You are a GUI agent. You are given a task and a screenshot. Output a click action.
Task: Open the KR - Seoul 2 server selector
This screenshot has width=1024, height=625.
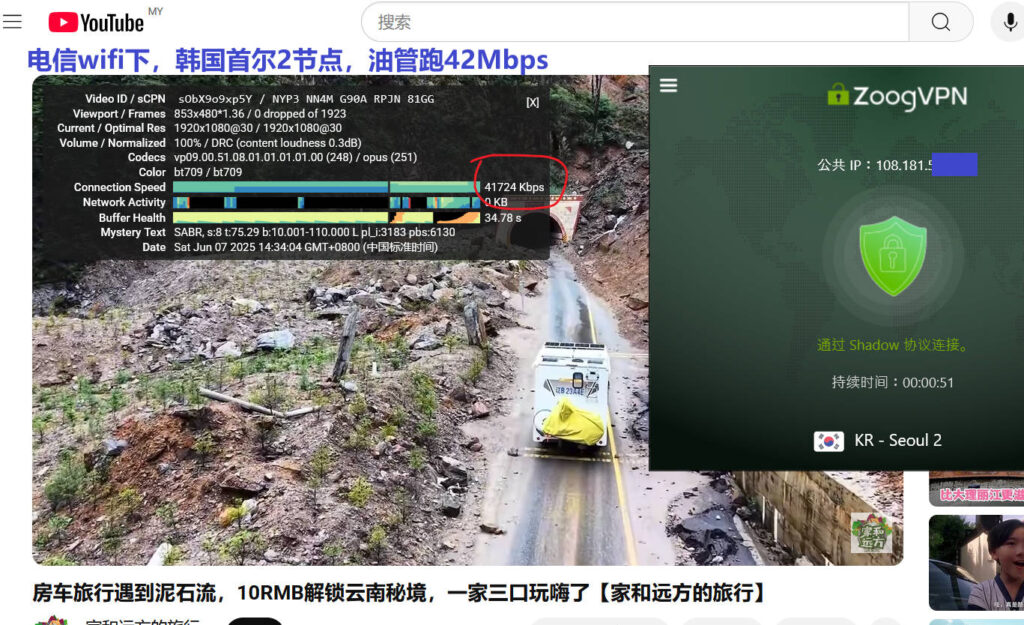point(896,441)
